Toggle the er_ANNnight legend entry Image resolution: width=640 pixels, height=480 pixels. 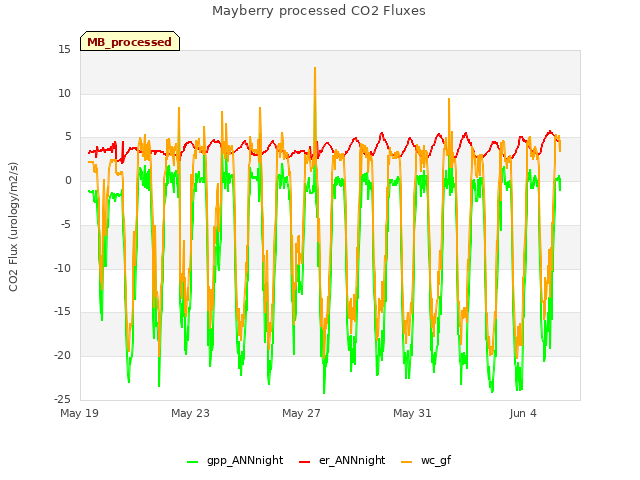click(342, 460)
